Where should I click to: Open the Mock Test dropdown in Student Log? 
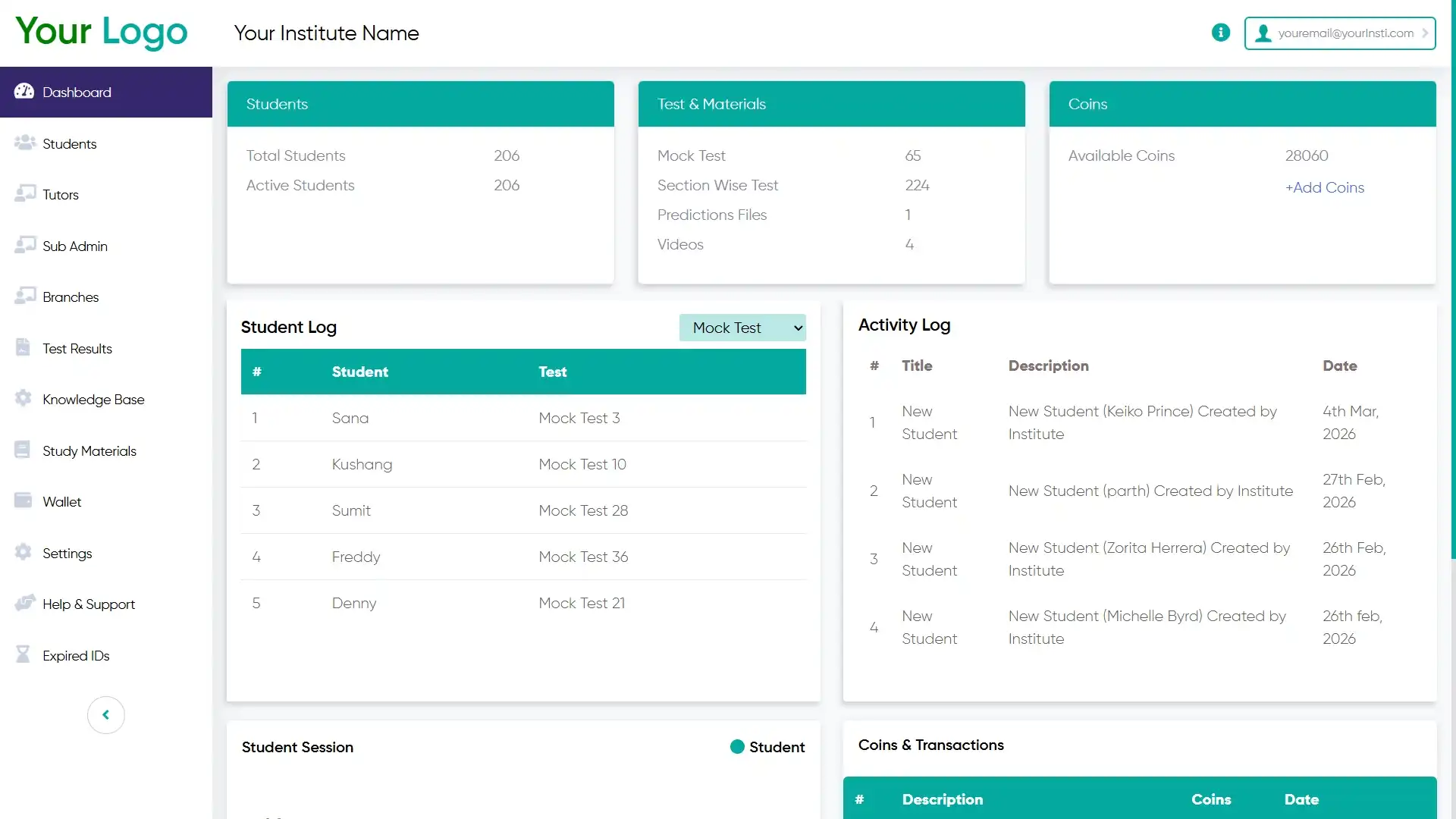pyautogui.click(x=742, y=327)
